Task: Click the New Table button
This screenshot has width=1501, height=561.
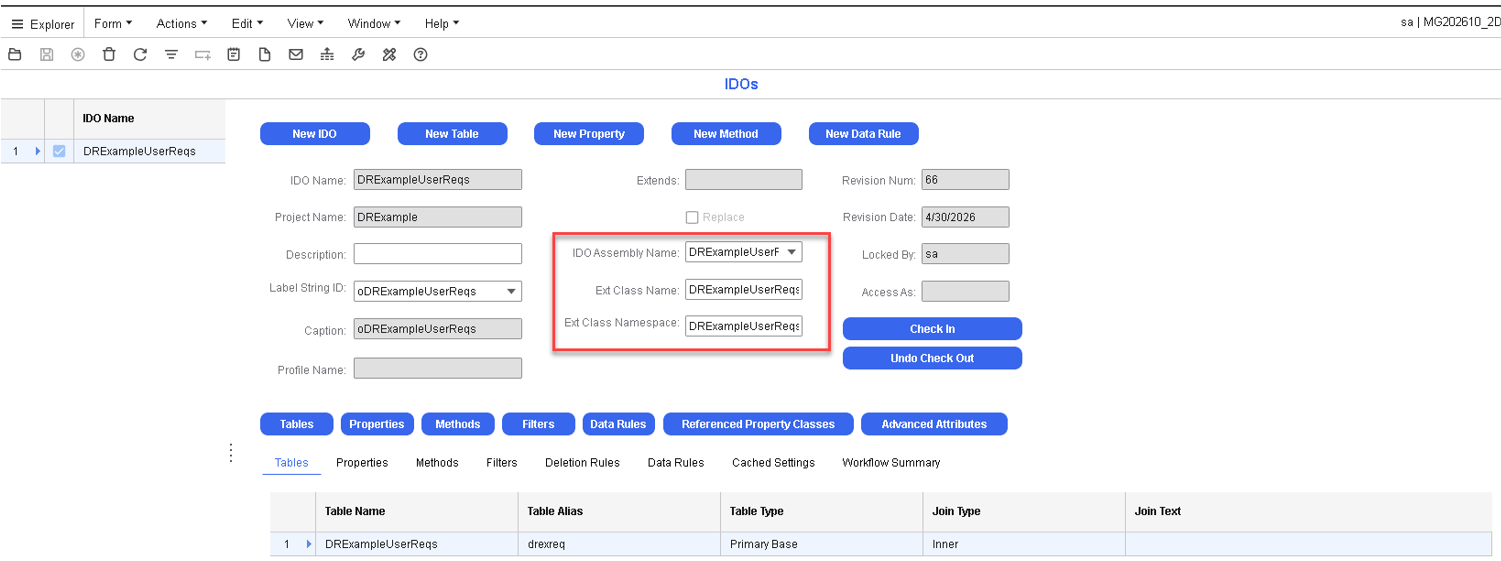Action: coord(452,134)
